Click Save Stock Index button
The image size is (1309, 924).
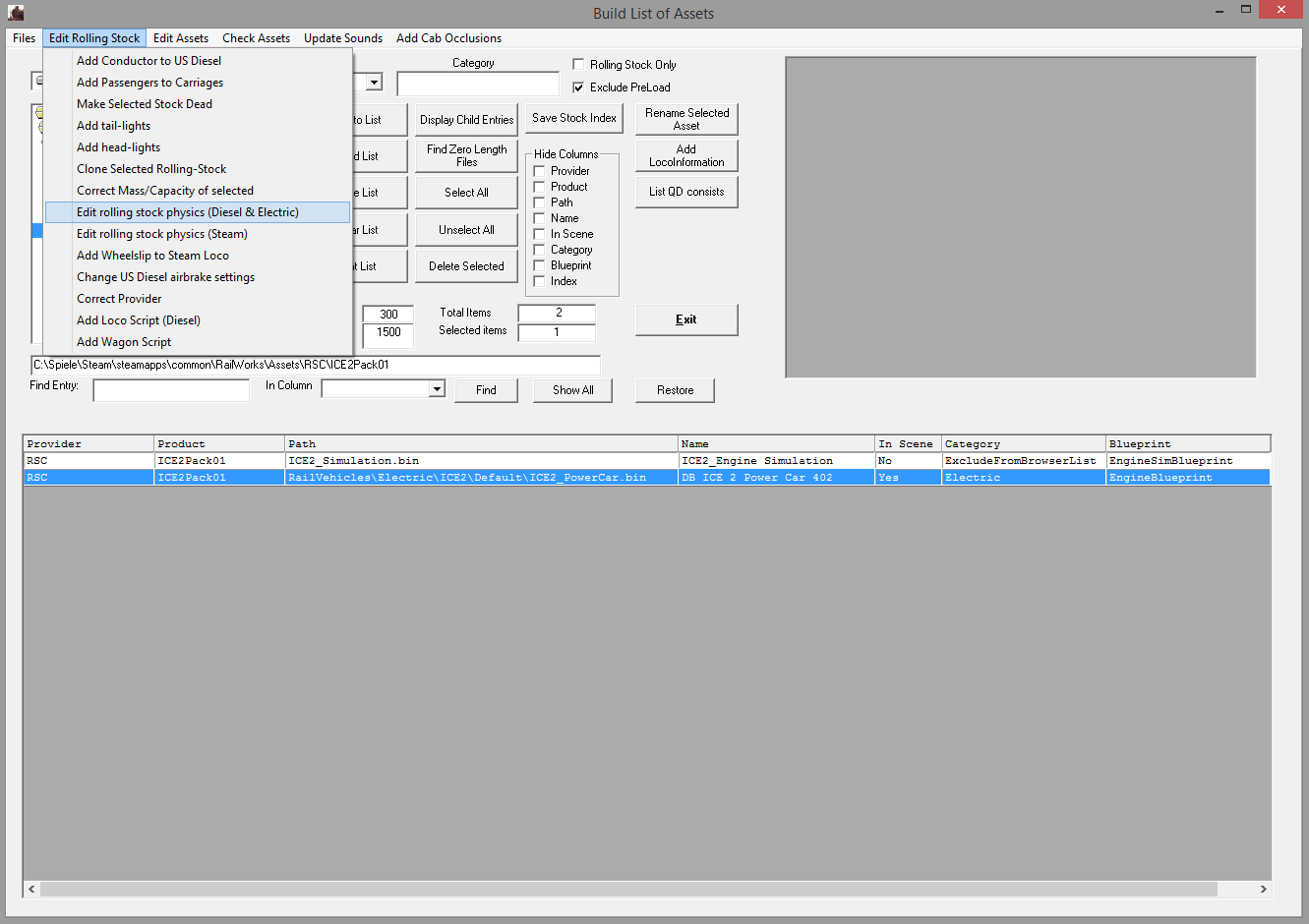(x=574, y=118)
